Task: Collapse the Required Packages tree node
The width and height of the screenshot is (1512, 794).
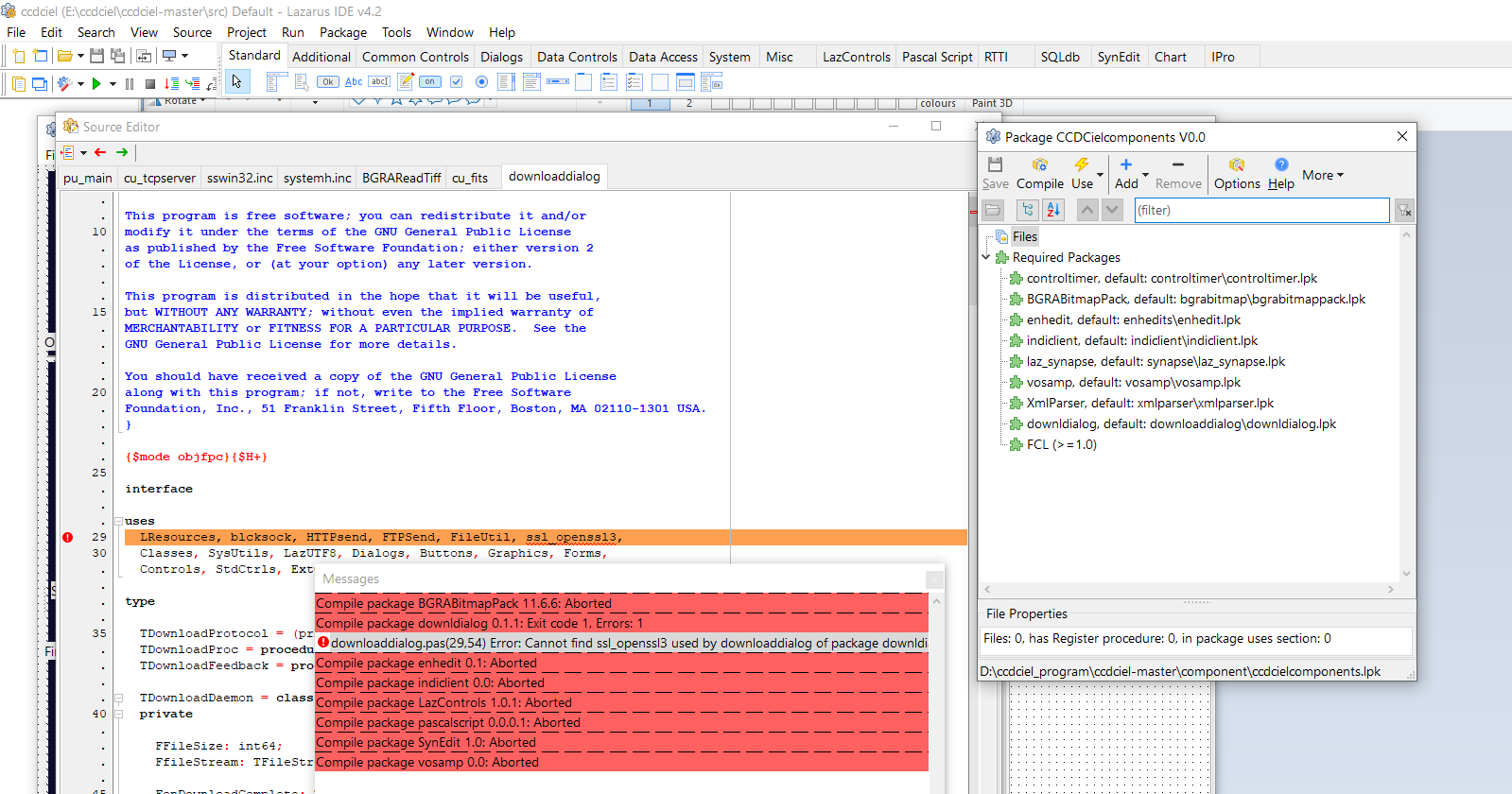Action: coord(986,257)
